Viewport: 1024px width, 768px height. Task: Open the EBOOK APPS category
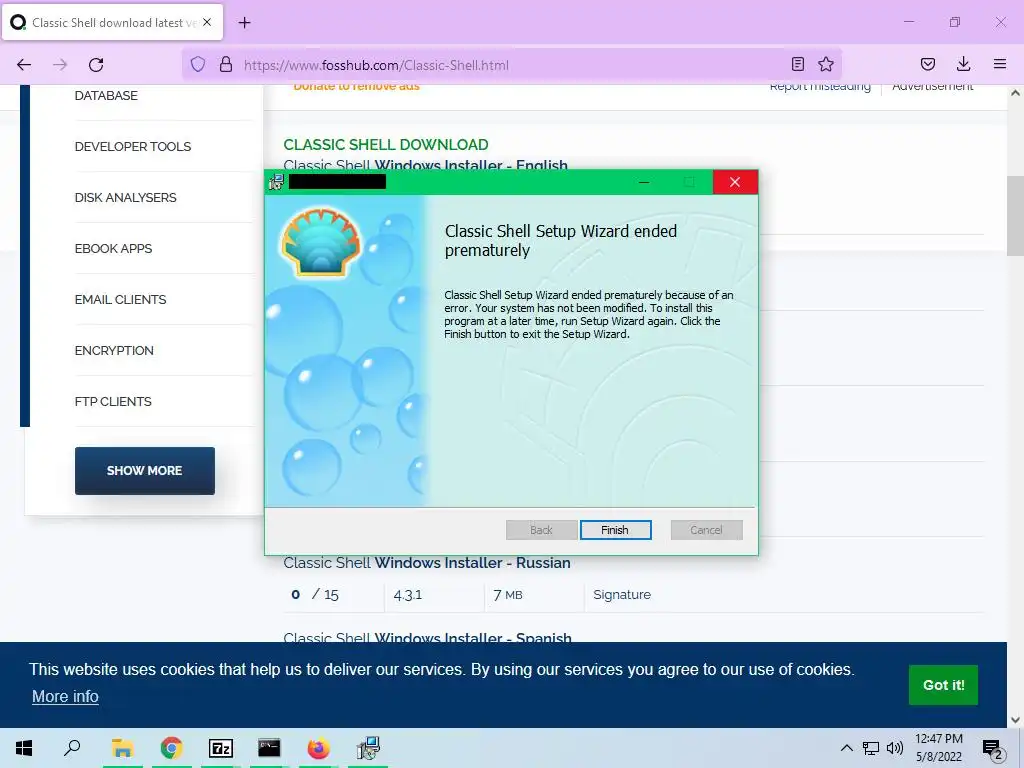113,248
